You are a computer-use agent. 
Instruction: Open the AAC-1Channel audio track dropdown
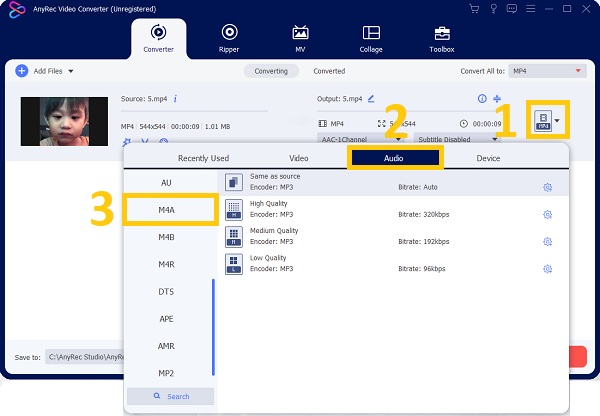361,139
